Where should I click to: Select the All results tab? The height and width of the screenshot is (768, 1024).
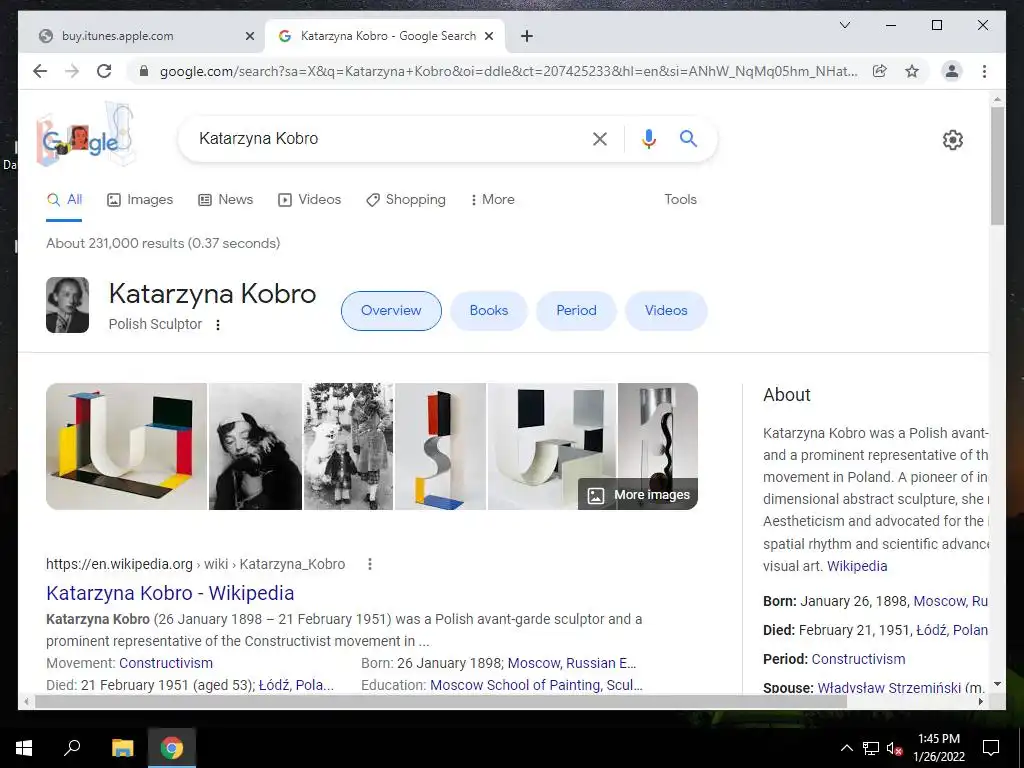tap(64, 200)
